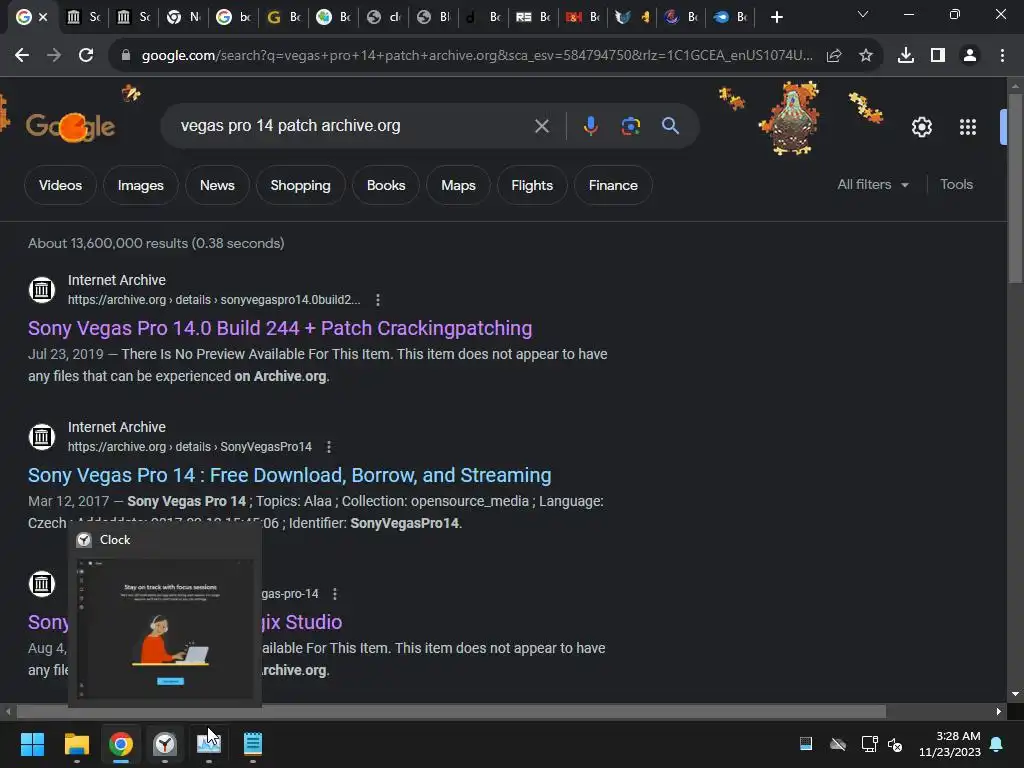Click the first result's Internet Archive favicon
1024x768 pixels.
pyautogui.click(x=41, y=289)
